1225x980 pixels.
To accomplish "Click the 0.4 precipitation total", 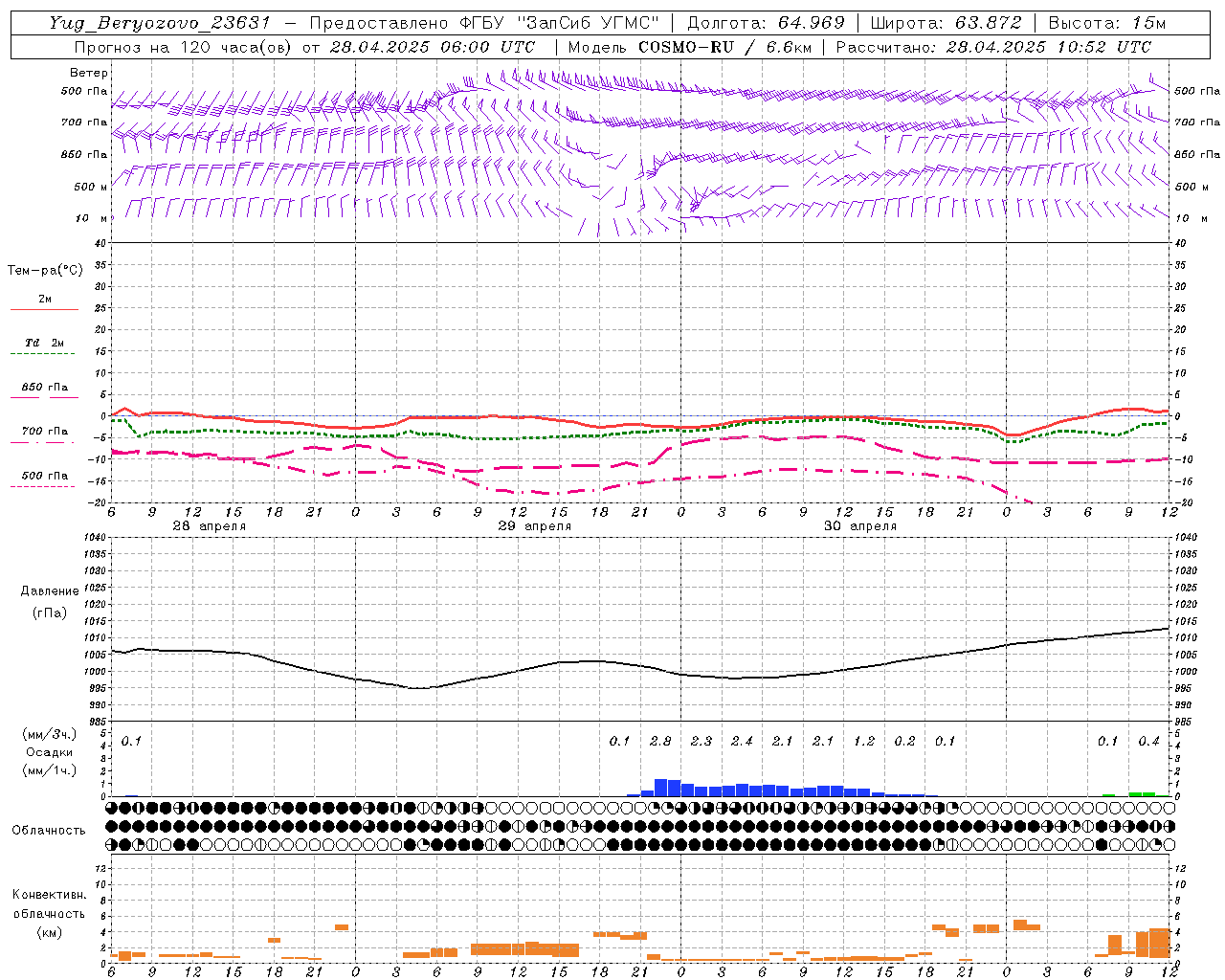I will pos(1148,741).
